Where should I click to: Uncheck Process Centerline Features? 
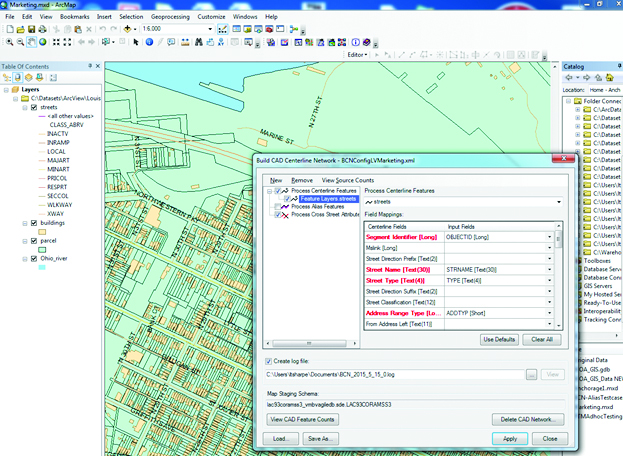[278, 191]
